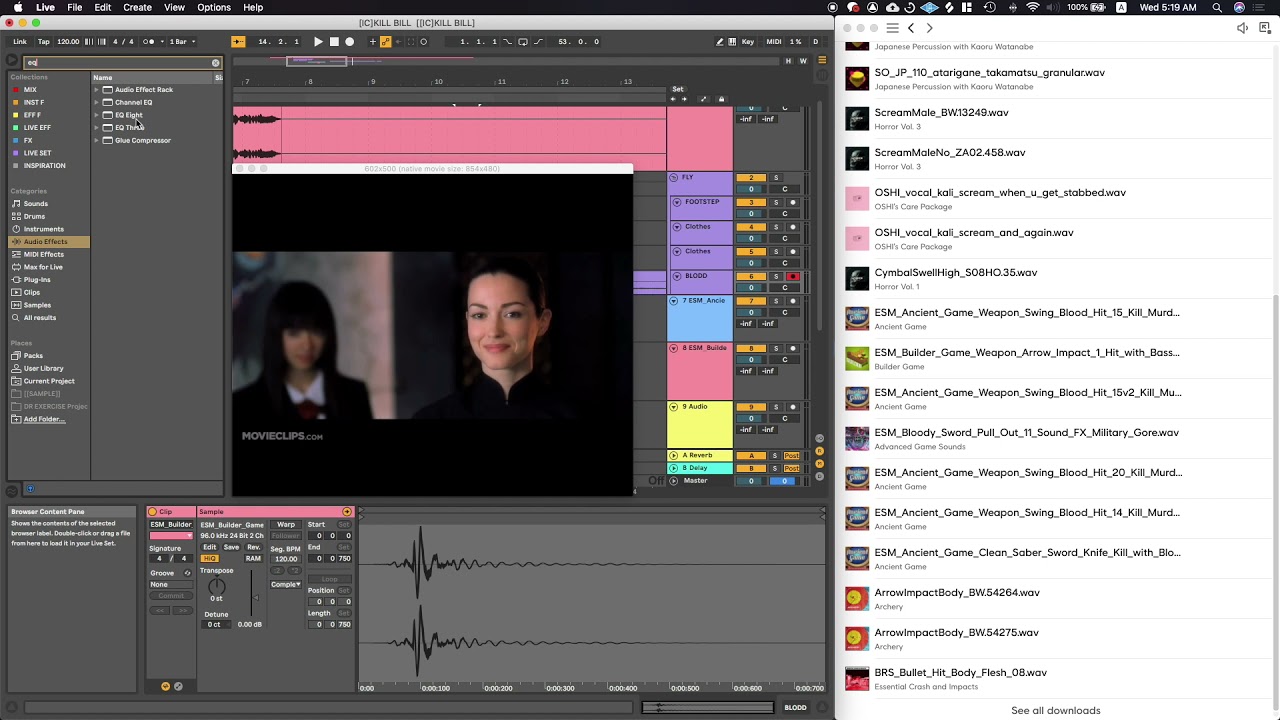
Task: Toggle the Metronome button
Action: click(x=149, y=41)
